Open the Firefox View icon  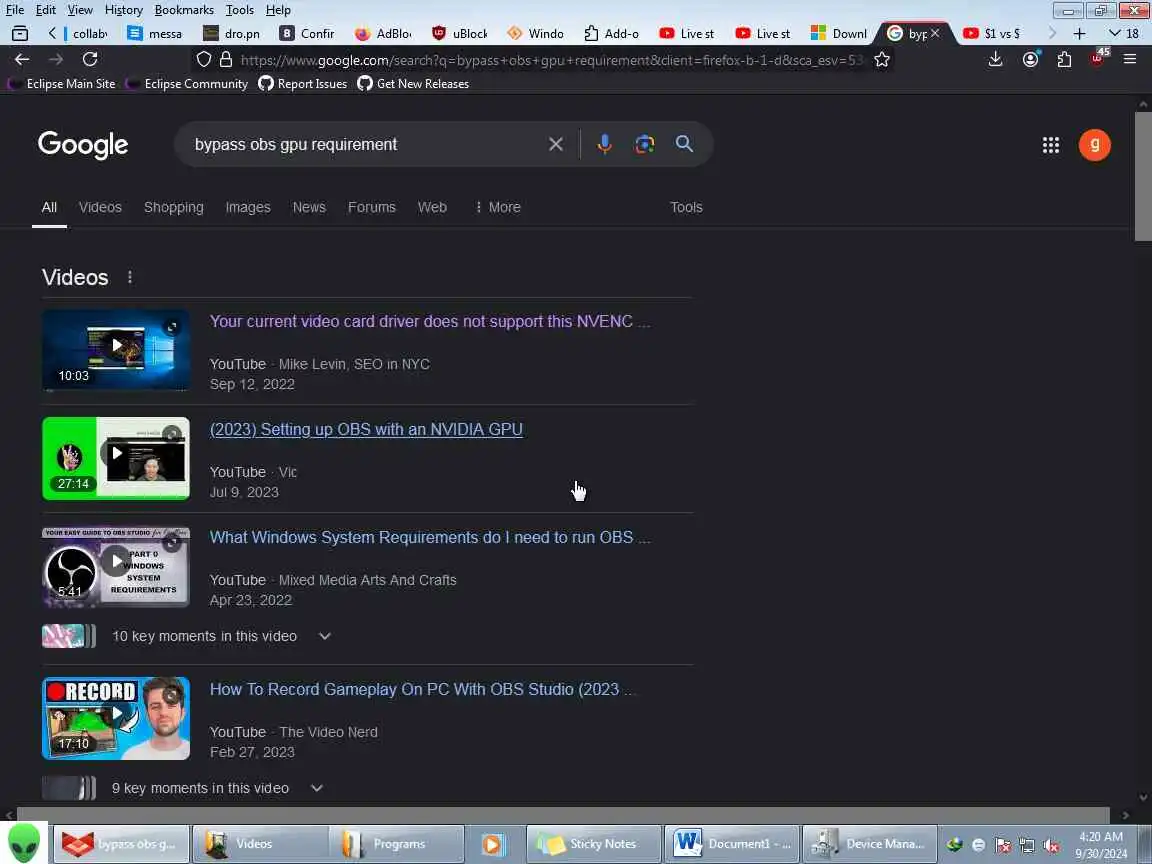[x=20, y=34]
